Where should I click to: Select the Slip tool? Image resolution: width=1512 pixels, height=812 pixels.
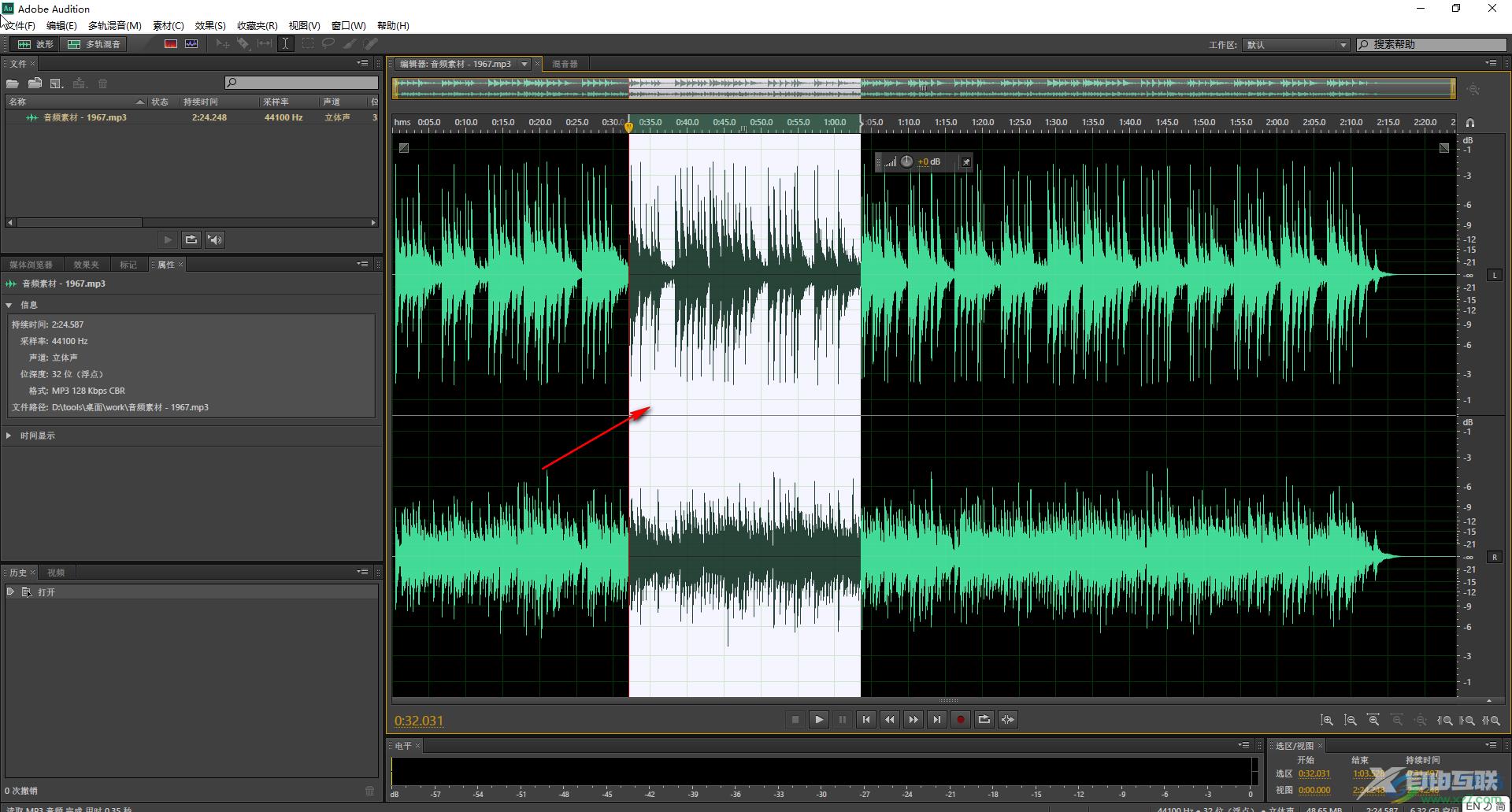[265, 44]
